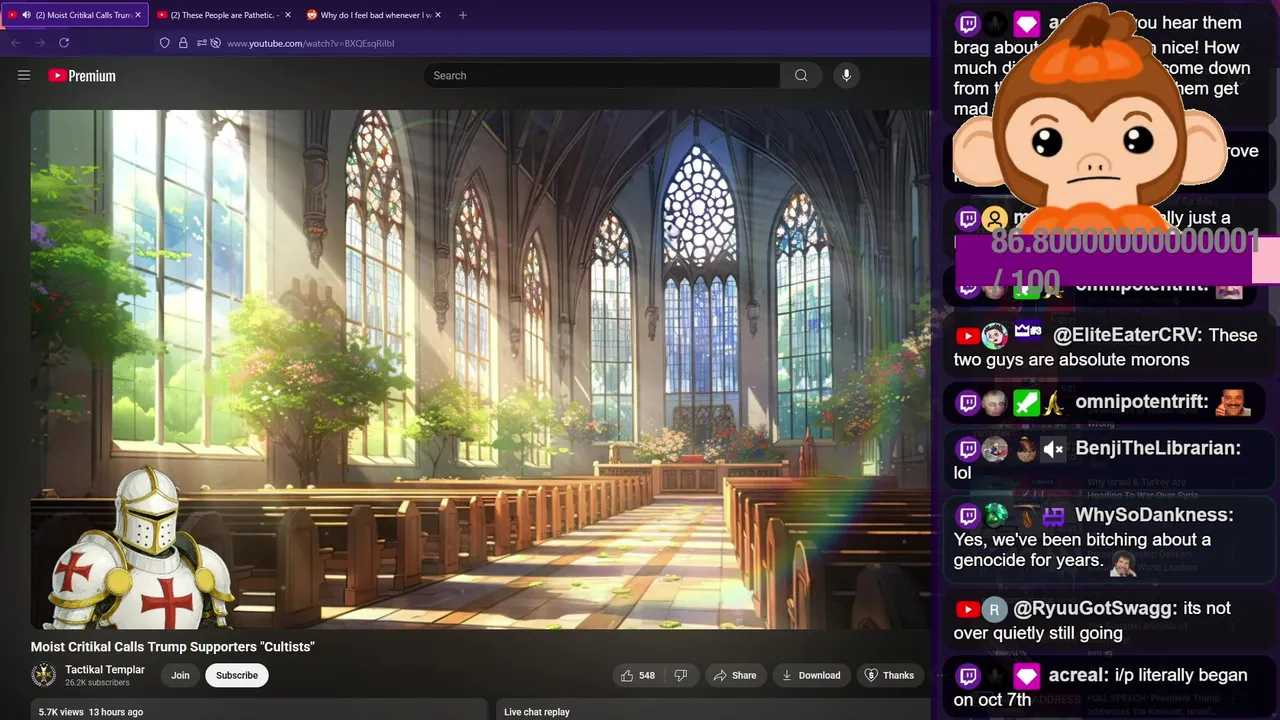
Task: Click the YouTube search input field
Action: [602, 76]
